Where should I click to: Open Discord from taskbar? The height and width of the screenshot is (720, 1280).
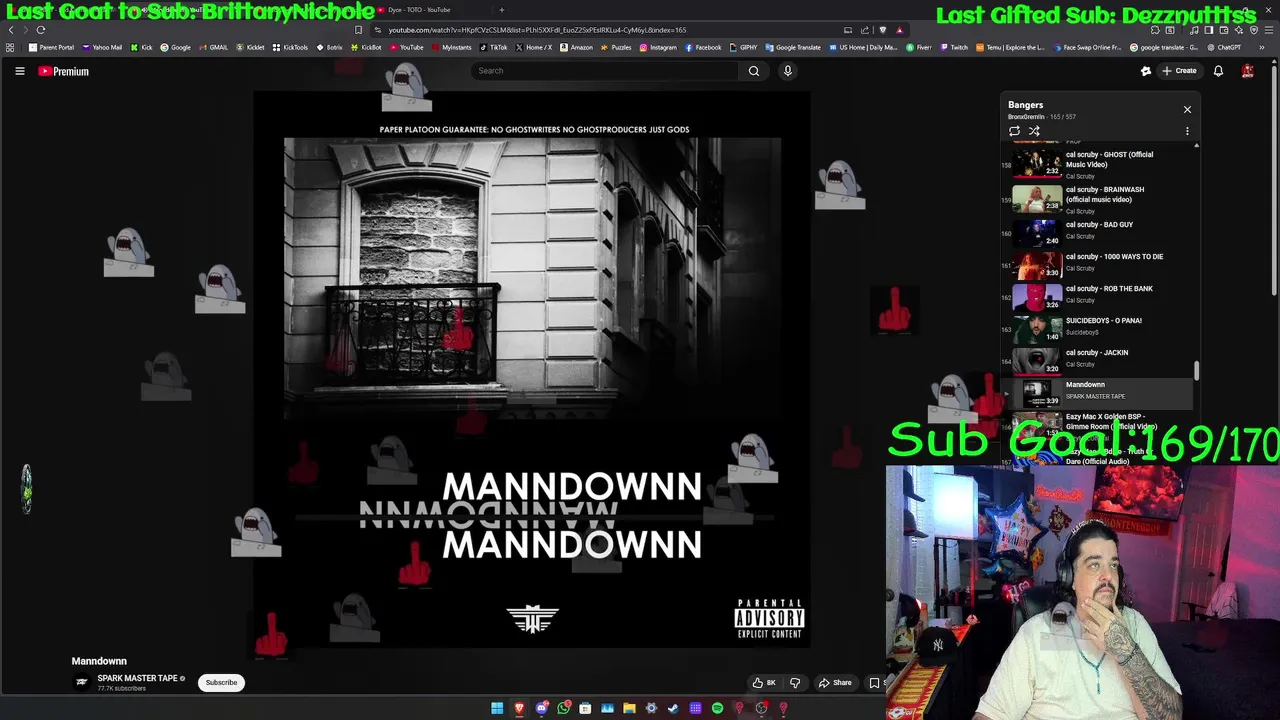tap(541, 709)
